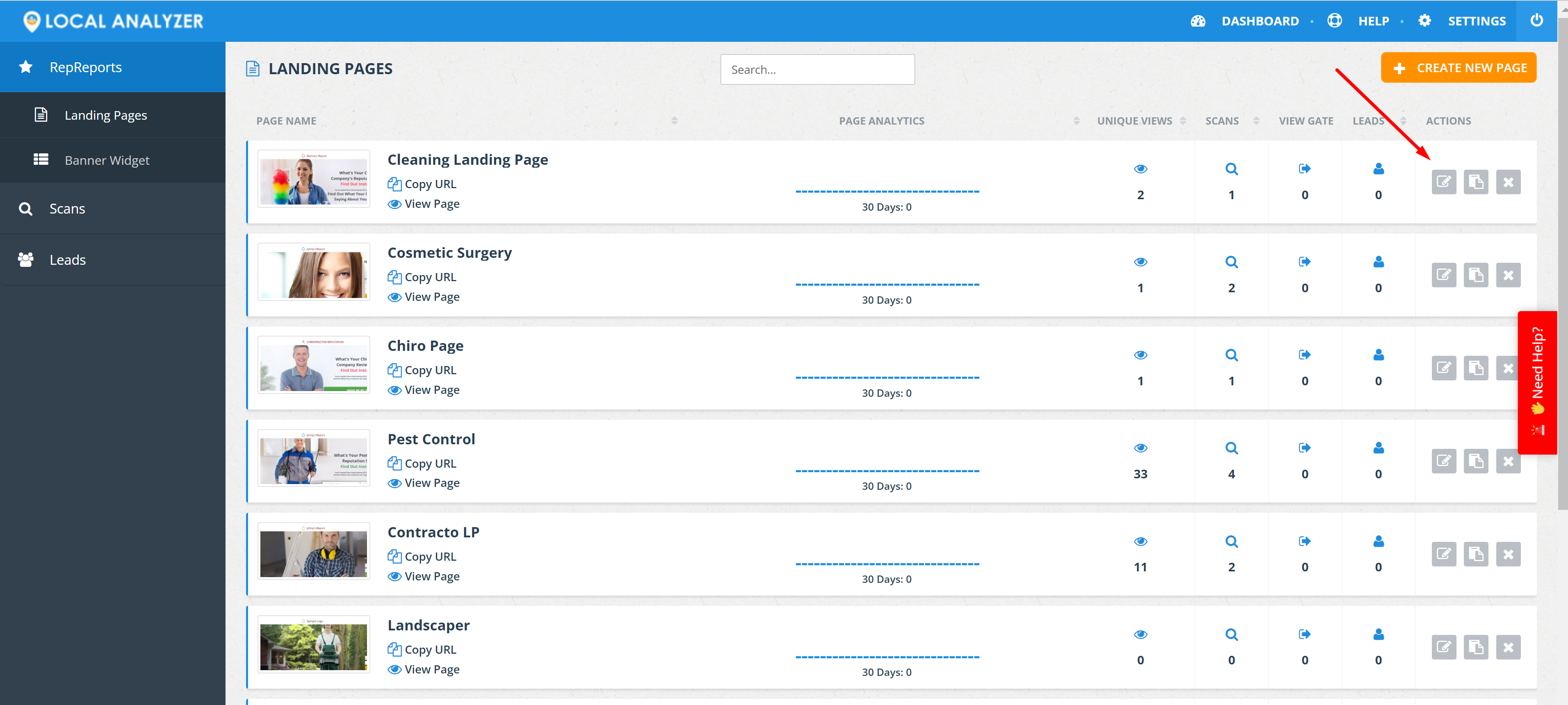Open the Leads sidebar section

coord(67,260)
